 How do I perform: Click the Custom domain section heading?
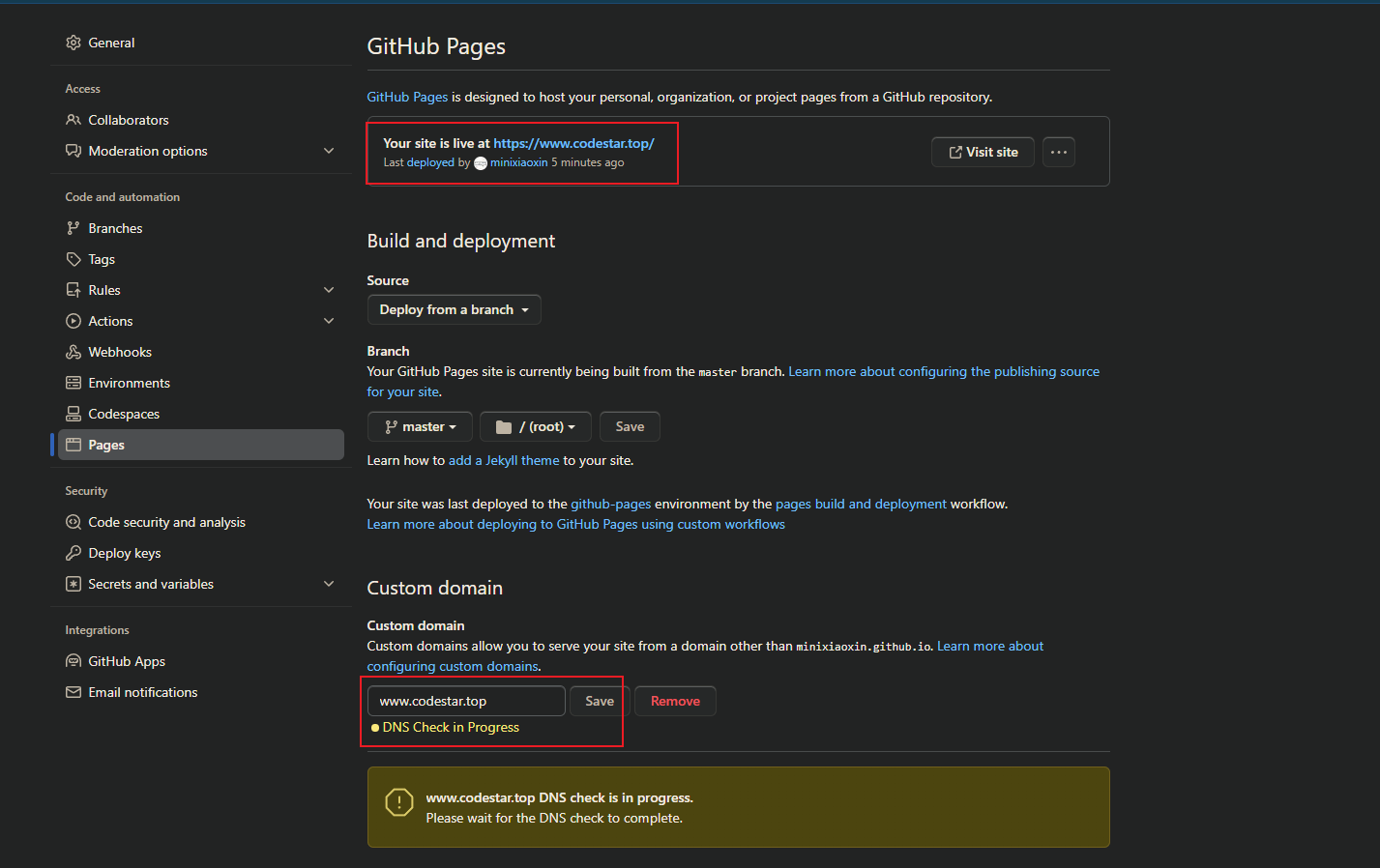[435, 588]
